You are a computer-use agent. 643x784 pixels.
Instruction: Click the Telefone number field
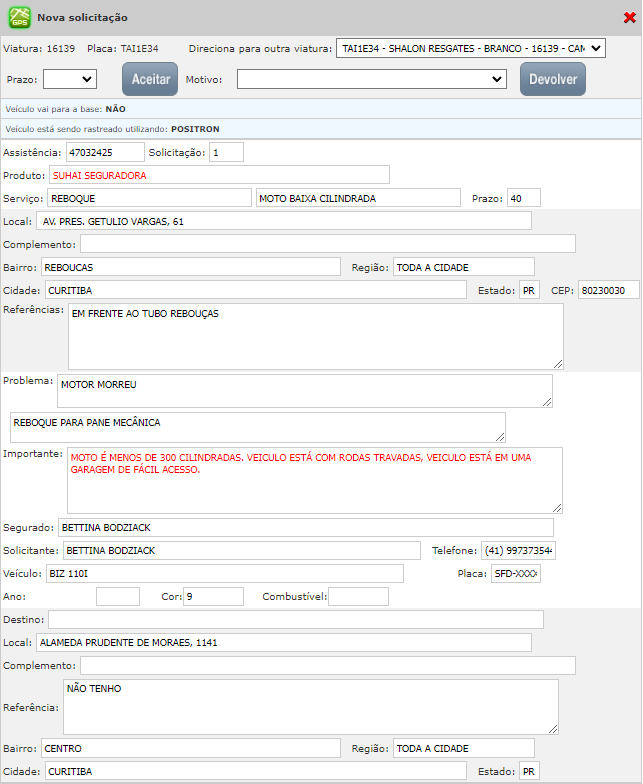tap(518, 551)
